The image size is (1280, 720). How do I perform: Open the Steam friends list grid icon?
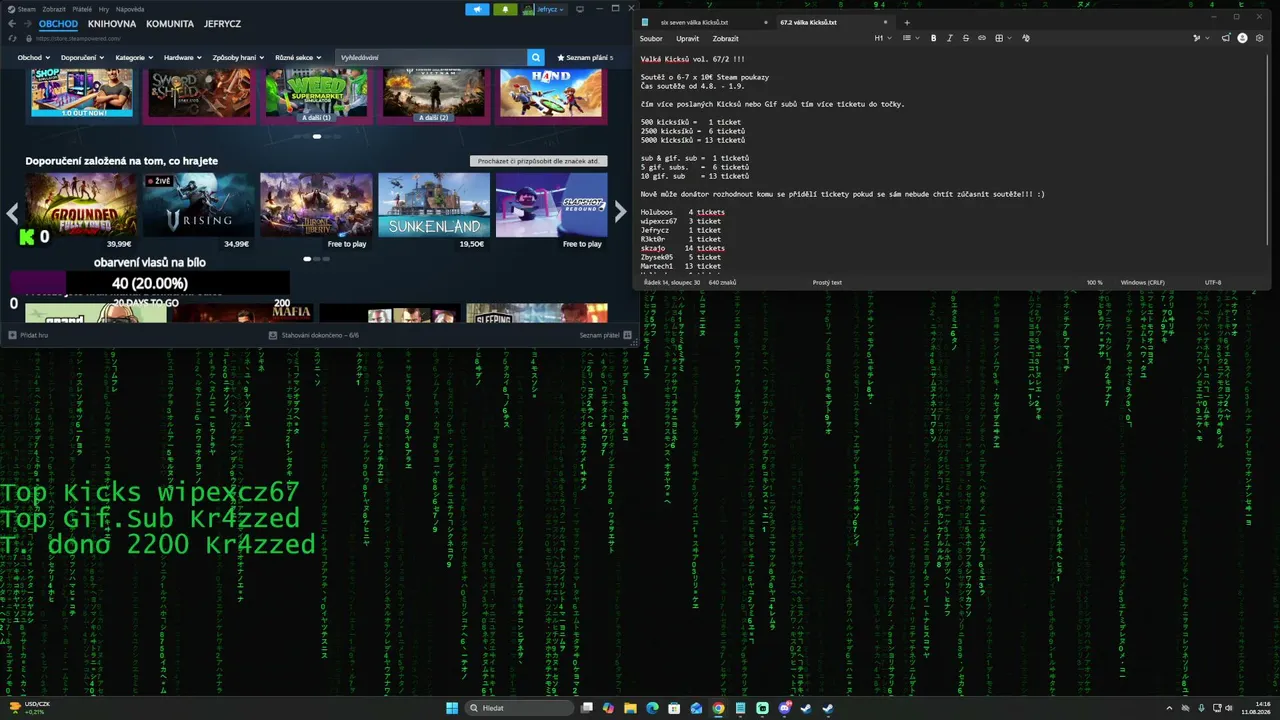coord(628,335)
